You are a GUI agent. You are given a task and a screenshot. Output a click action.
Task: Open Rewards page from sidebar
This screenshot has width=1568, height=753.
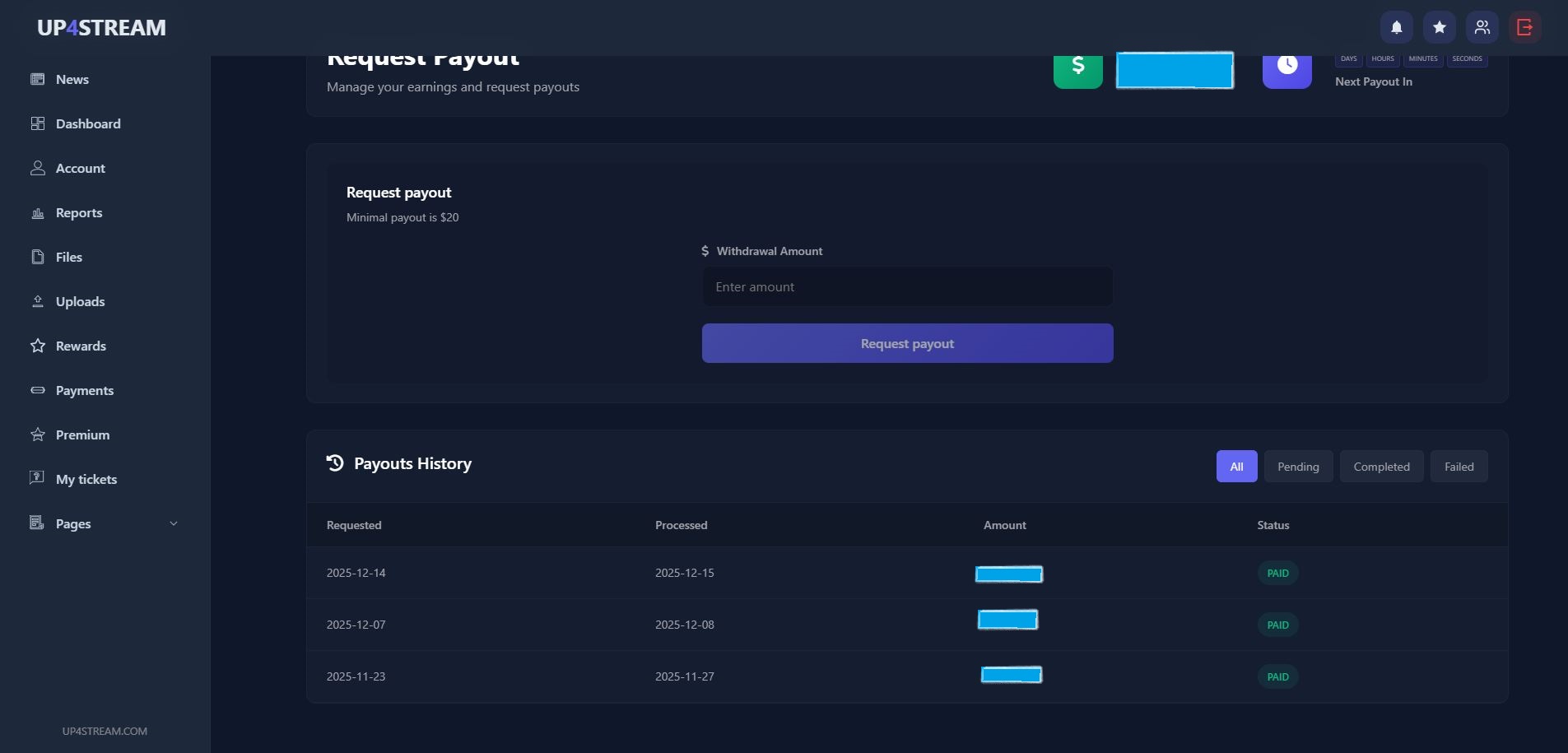pyautogui.click(x=81, y=346)
